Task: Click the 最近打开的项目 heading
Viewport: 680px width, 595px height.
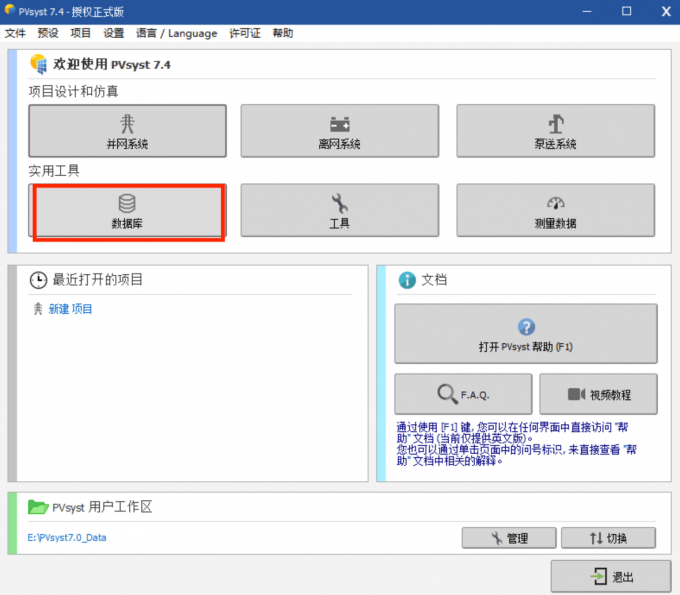Action: (x=98, y=280)
